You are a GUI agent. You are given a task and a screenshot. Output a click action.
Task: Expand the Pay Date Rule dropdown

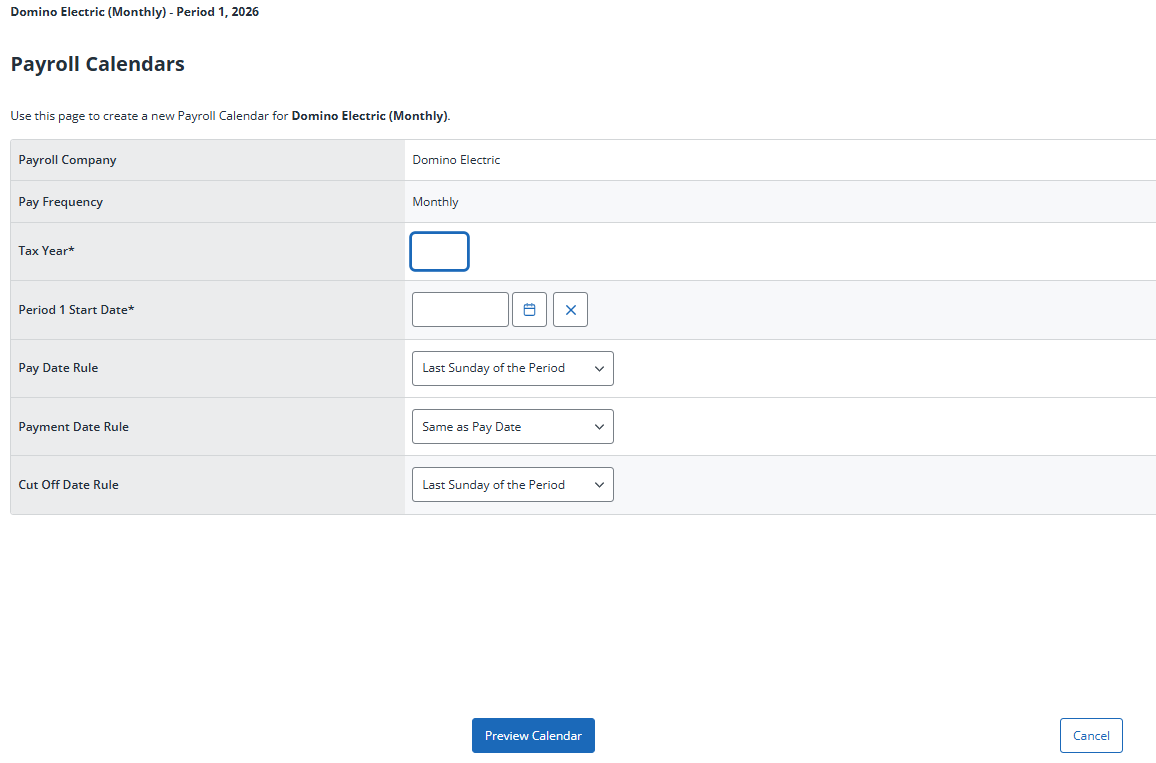pos(512,368)
